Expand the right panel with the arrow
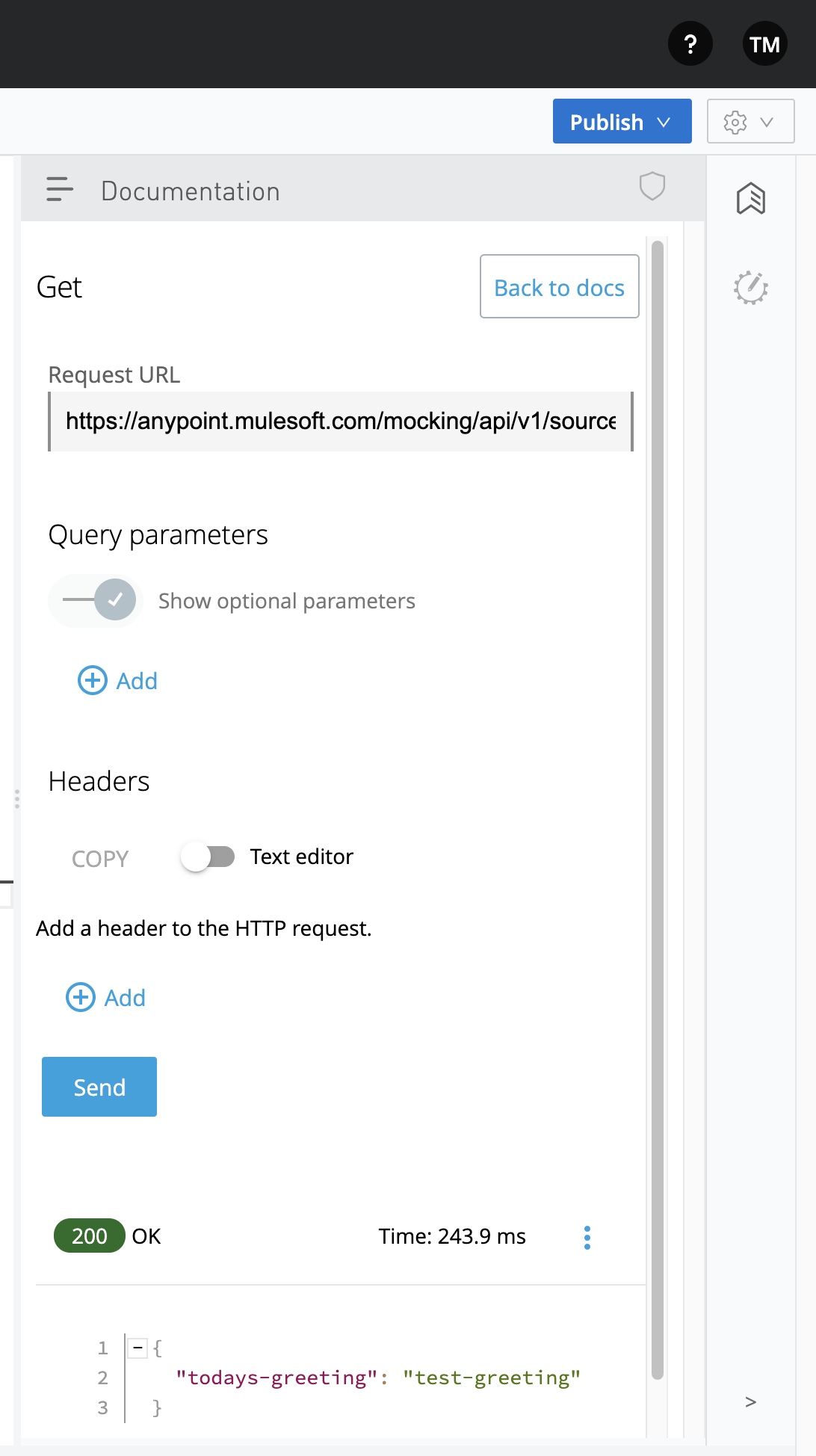The height and width of the screenshot is (1456, 816). coord(750,1402)
